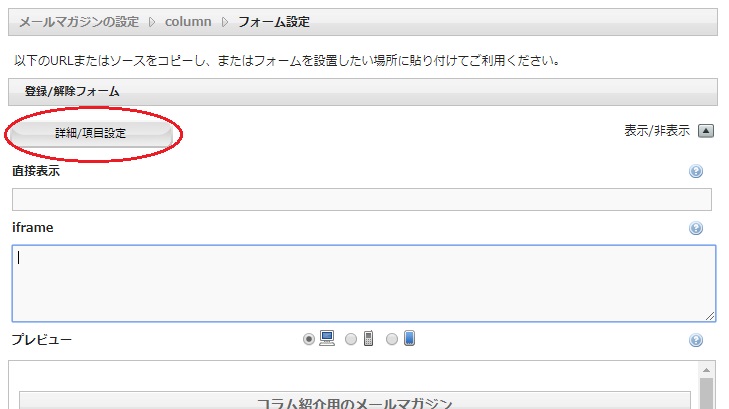Collapse section with 表示/非表示 arrow button
The image size is (729, 409).
click(705, 131)
